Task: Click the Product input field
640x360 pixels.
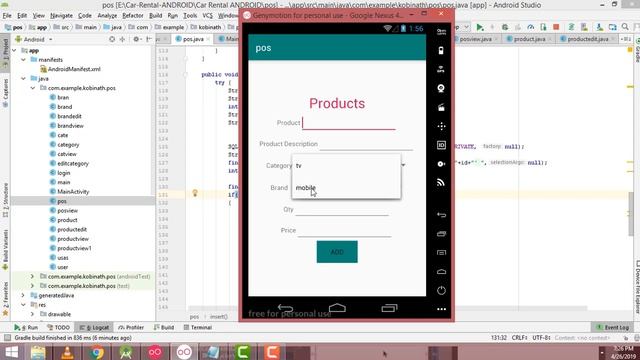Action: [x=349, y=123]
